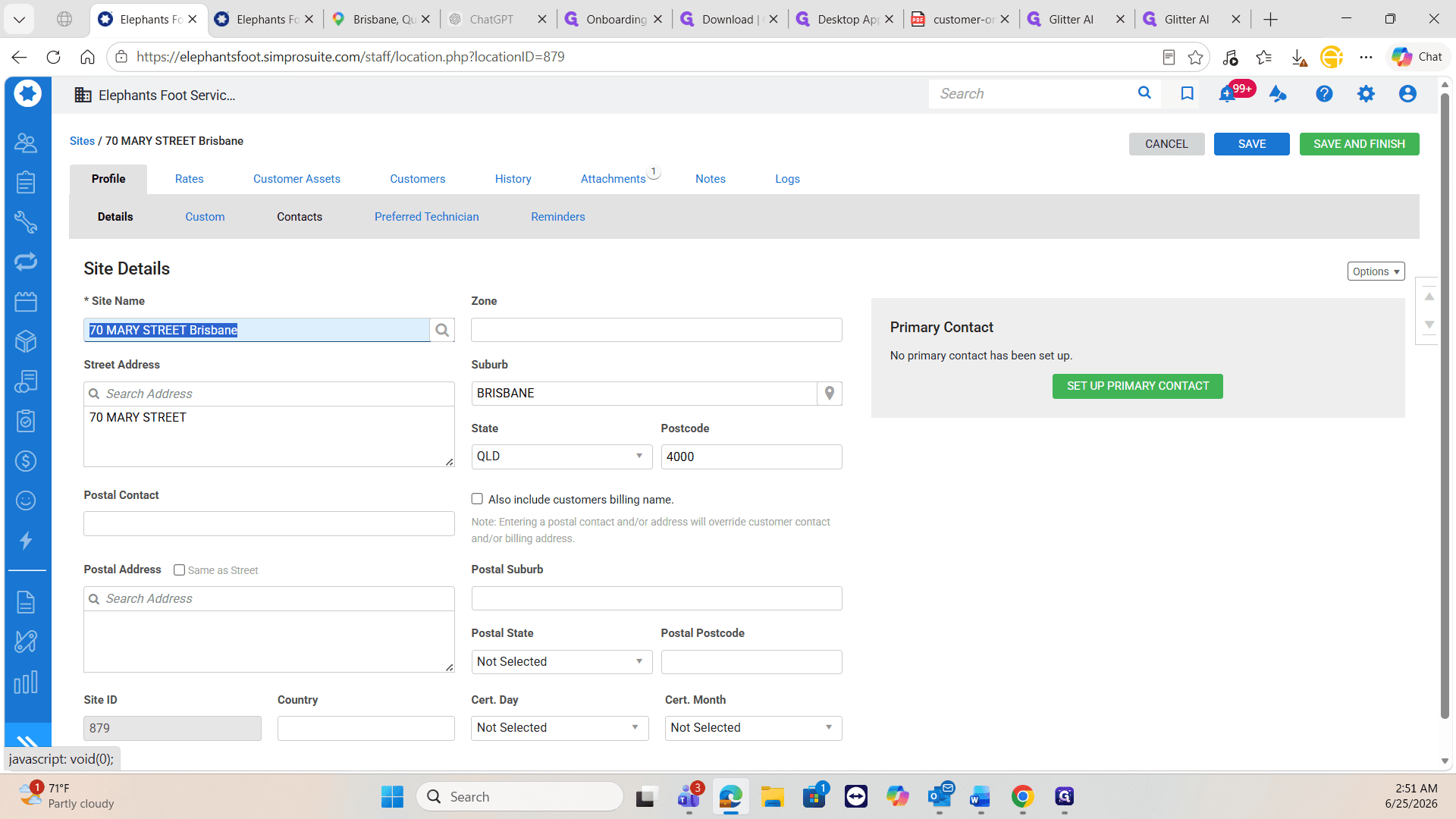Open the Custom sub-tab

click(205, 217)
